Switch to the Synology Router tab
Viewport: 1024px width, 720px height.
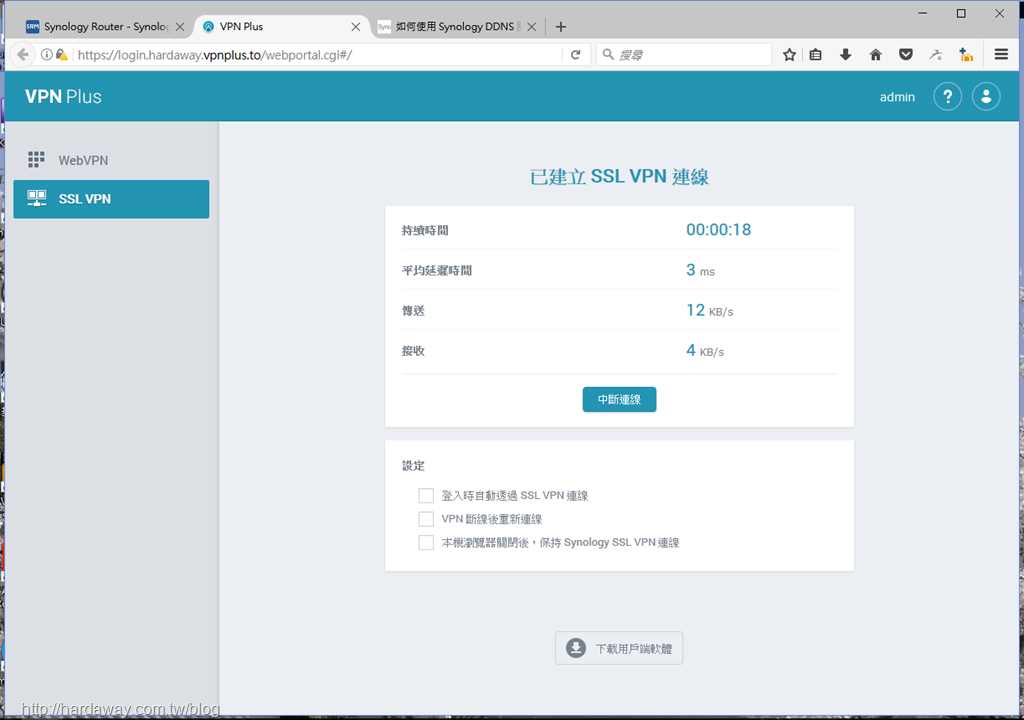point(104,27)
